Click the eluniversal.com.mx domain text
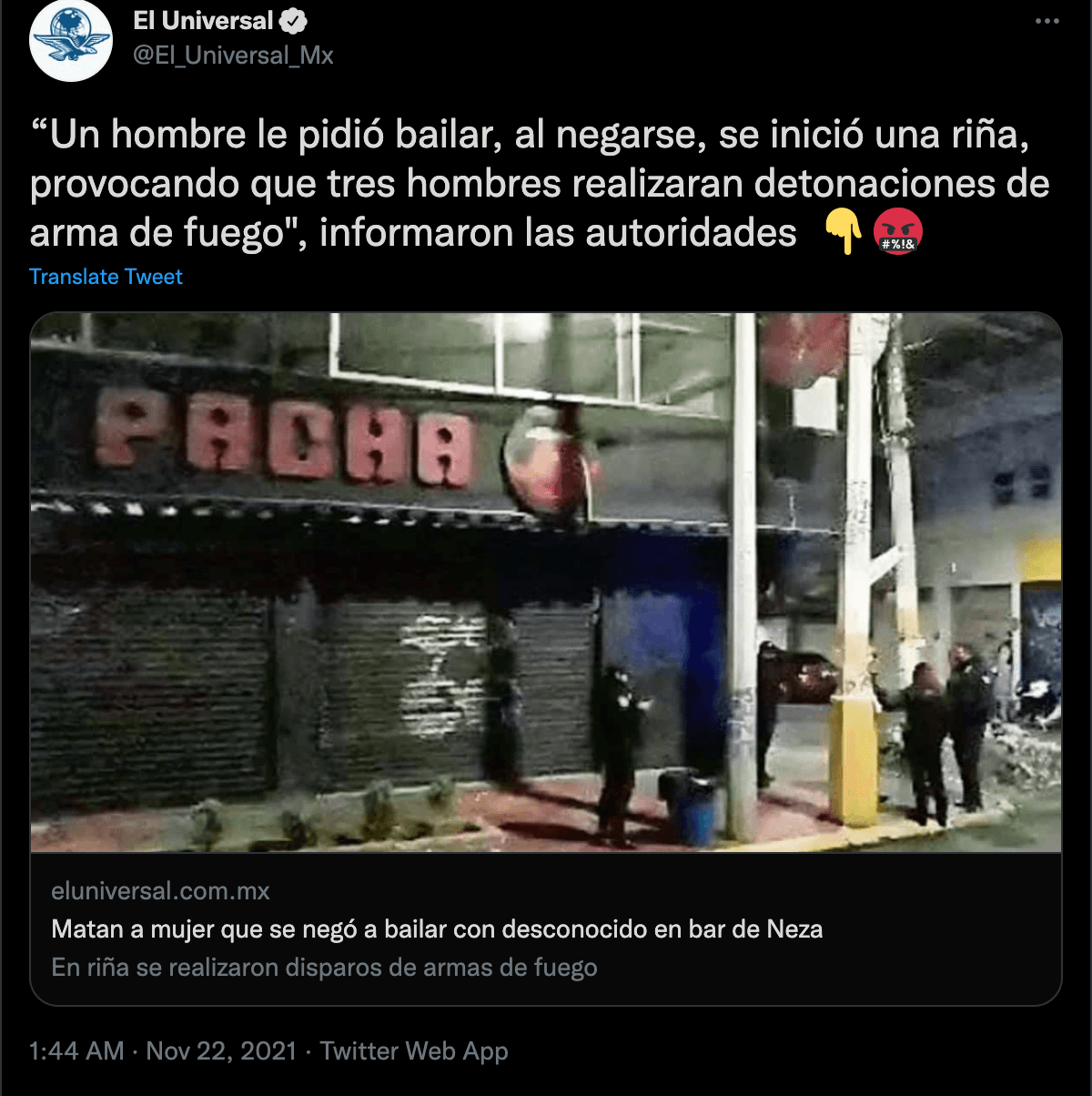The image size is (1092, 1096). coord(161,891)
